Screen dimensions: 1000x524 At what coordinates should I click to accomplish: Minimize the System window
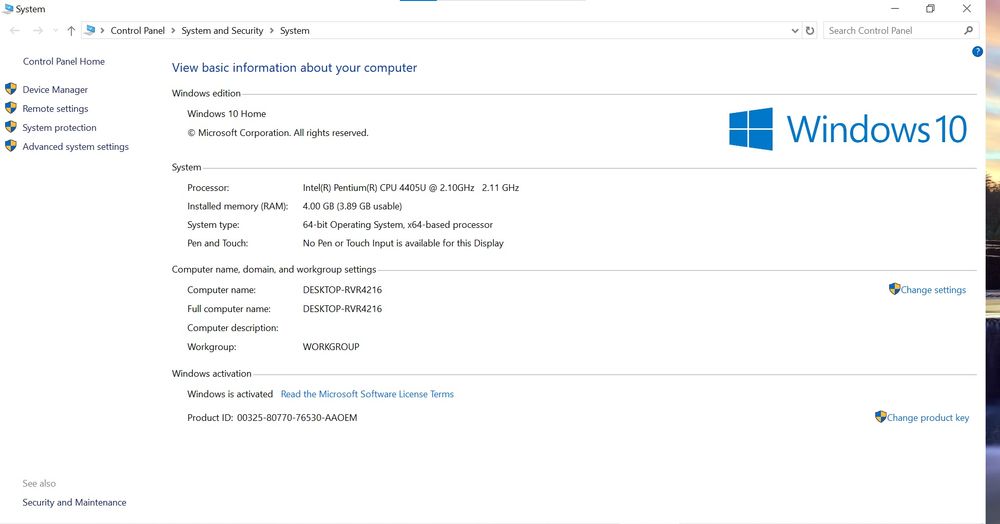tap(895, 9)
